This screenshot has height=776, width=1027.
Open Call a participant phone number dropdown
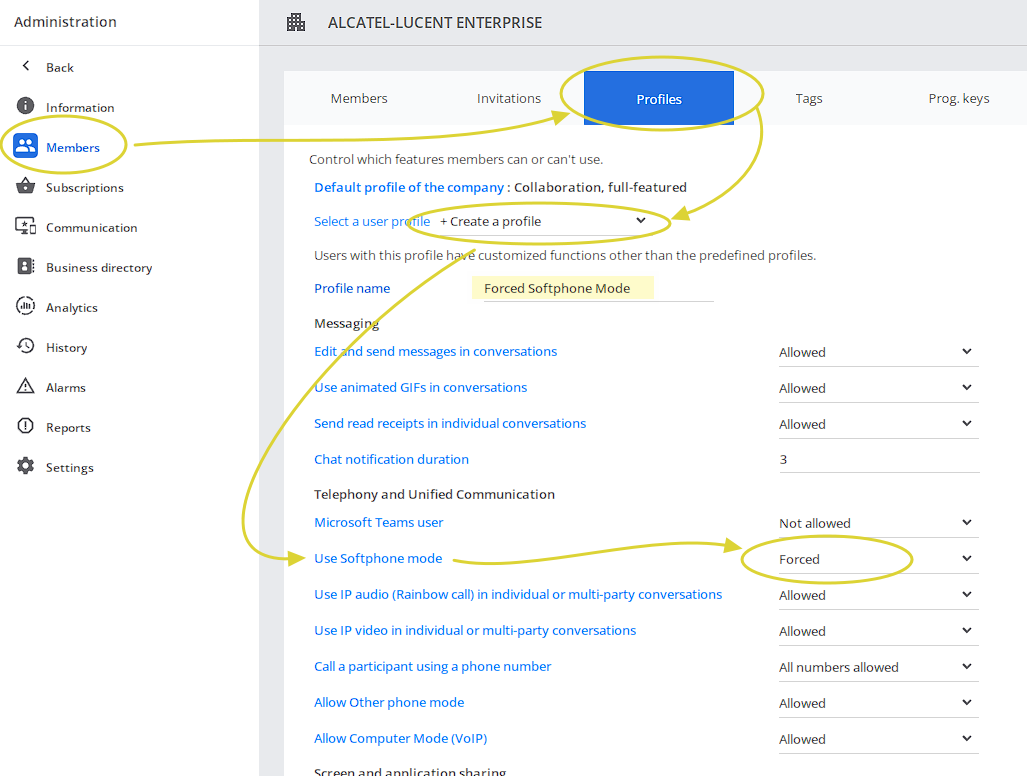tap(878, 667)
